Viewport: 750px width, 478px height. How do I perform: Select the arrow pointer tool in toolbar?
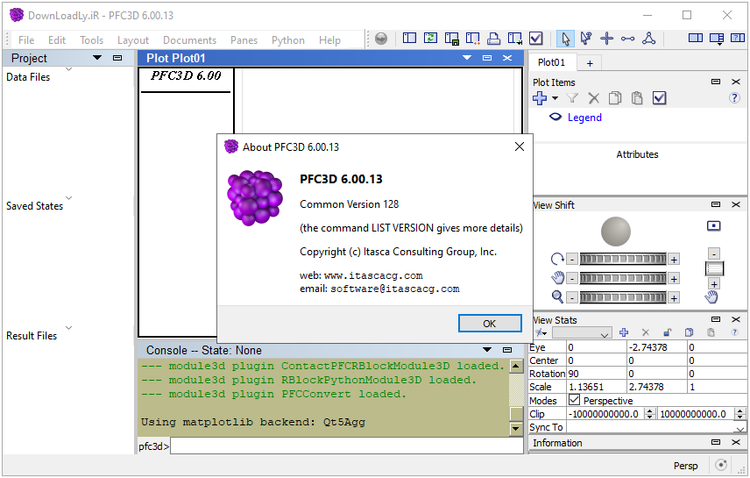coord(566,39)
